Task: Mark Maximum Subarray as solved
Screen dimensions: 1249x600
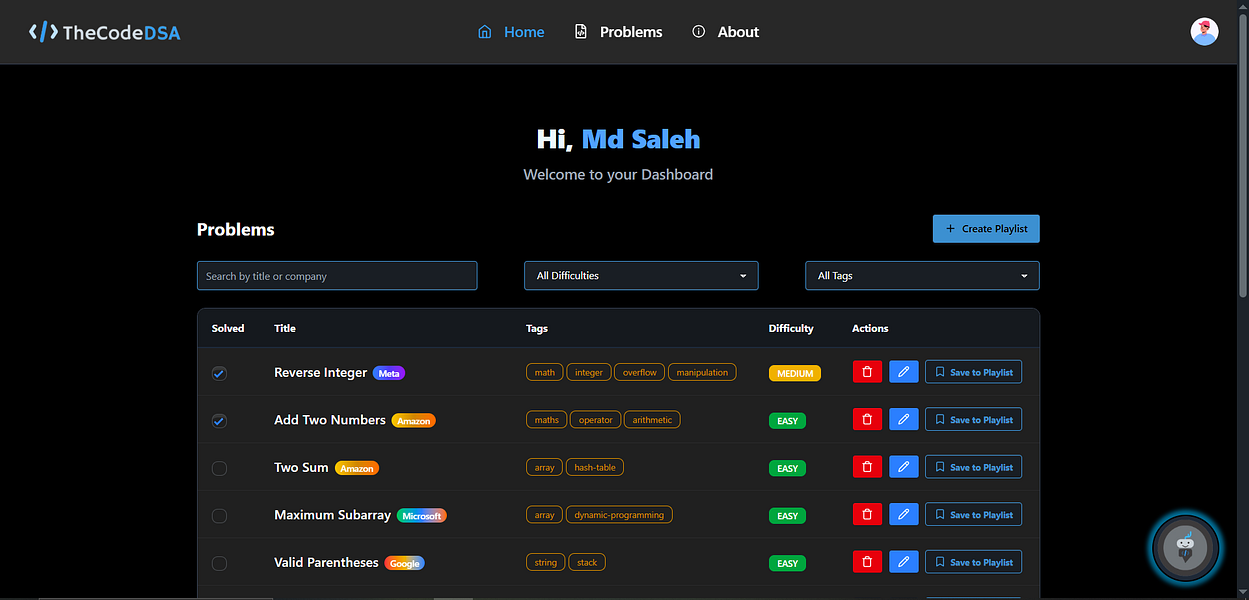Action: [219, 516]
